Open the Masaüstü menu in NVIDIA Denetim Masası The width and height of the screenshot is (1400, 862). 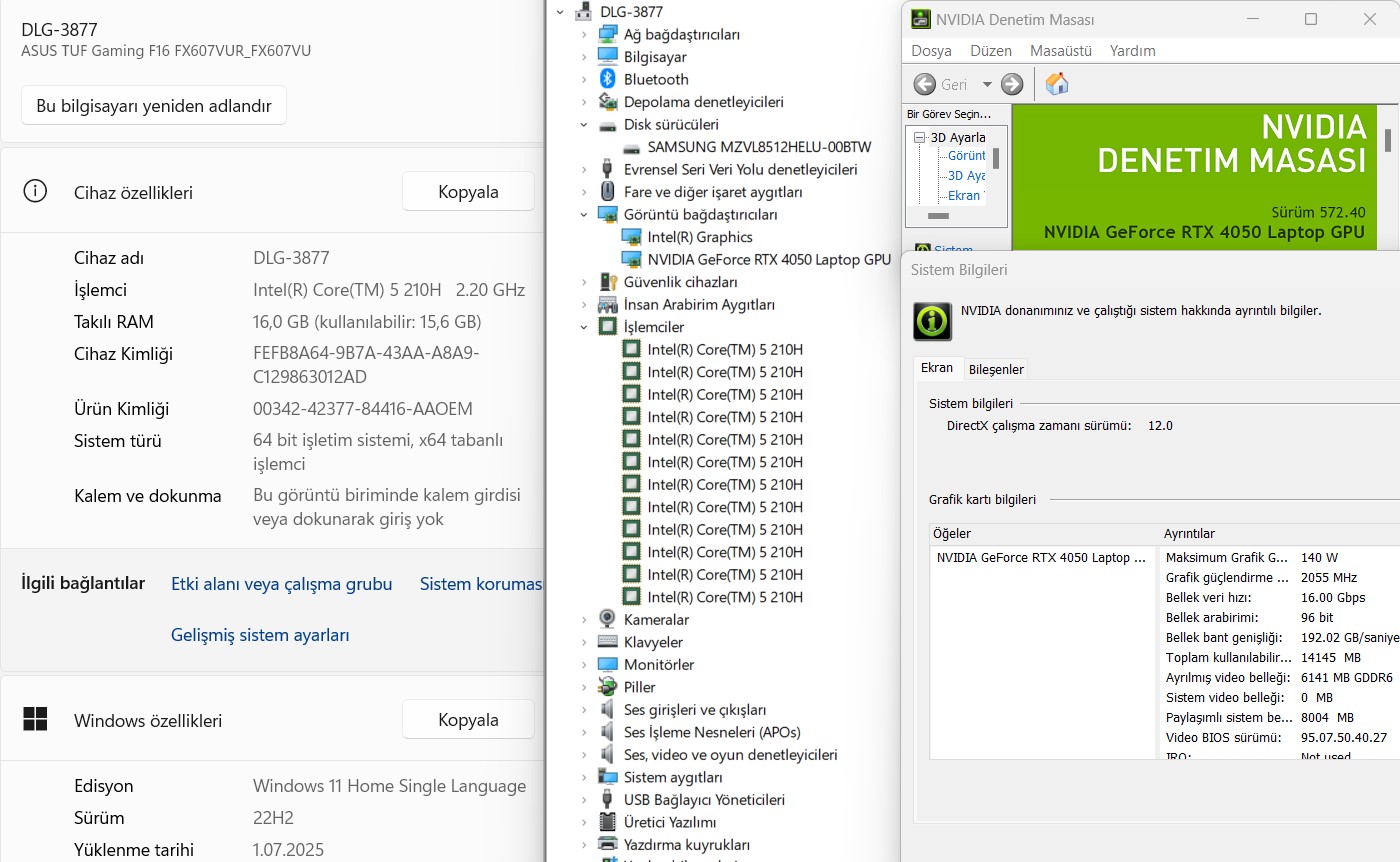(x=1061, y=50)
